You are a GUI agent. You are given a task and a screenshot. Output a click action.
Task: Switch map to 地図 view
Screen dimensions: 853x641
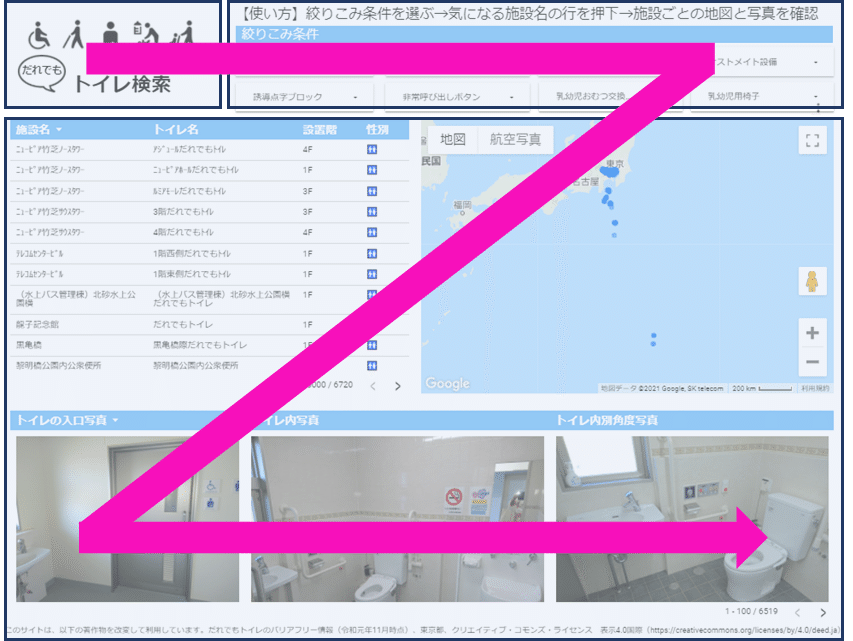coord(453,140)
